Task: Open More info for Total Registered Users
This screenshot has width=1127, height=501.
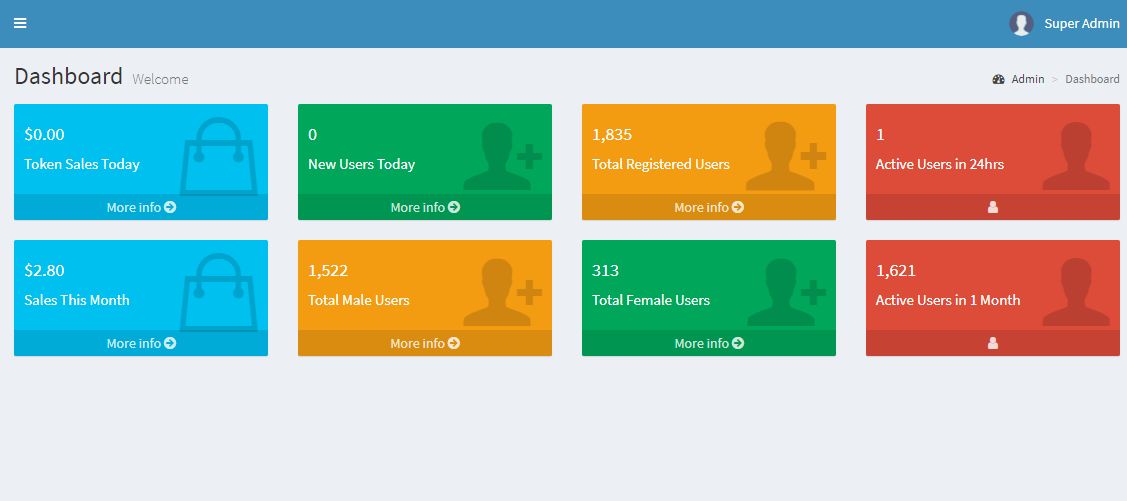Action: point(709,207)
